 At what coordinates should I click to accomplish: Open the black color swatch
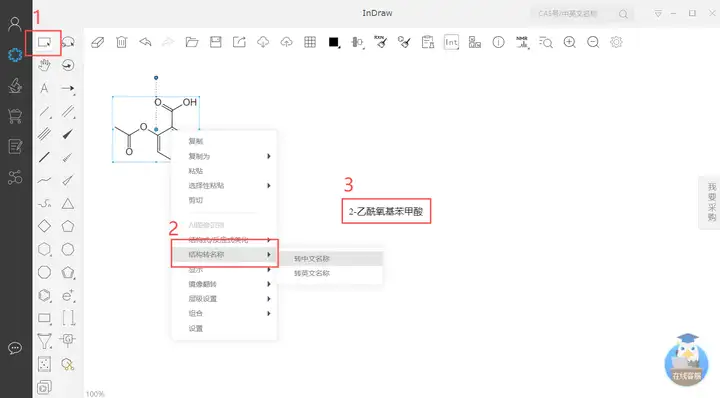334,42
